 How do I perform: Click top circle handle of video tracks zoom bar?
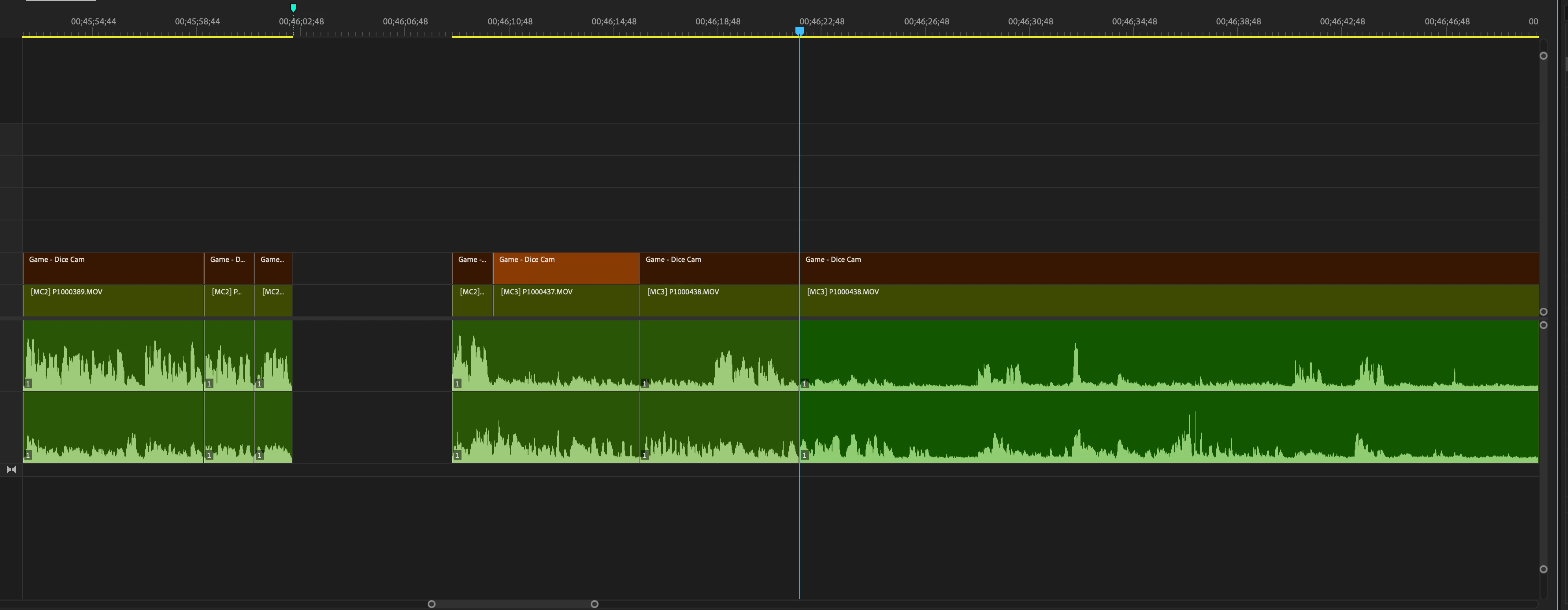pos(1543,56)
